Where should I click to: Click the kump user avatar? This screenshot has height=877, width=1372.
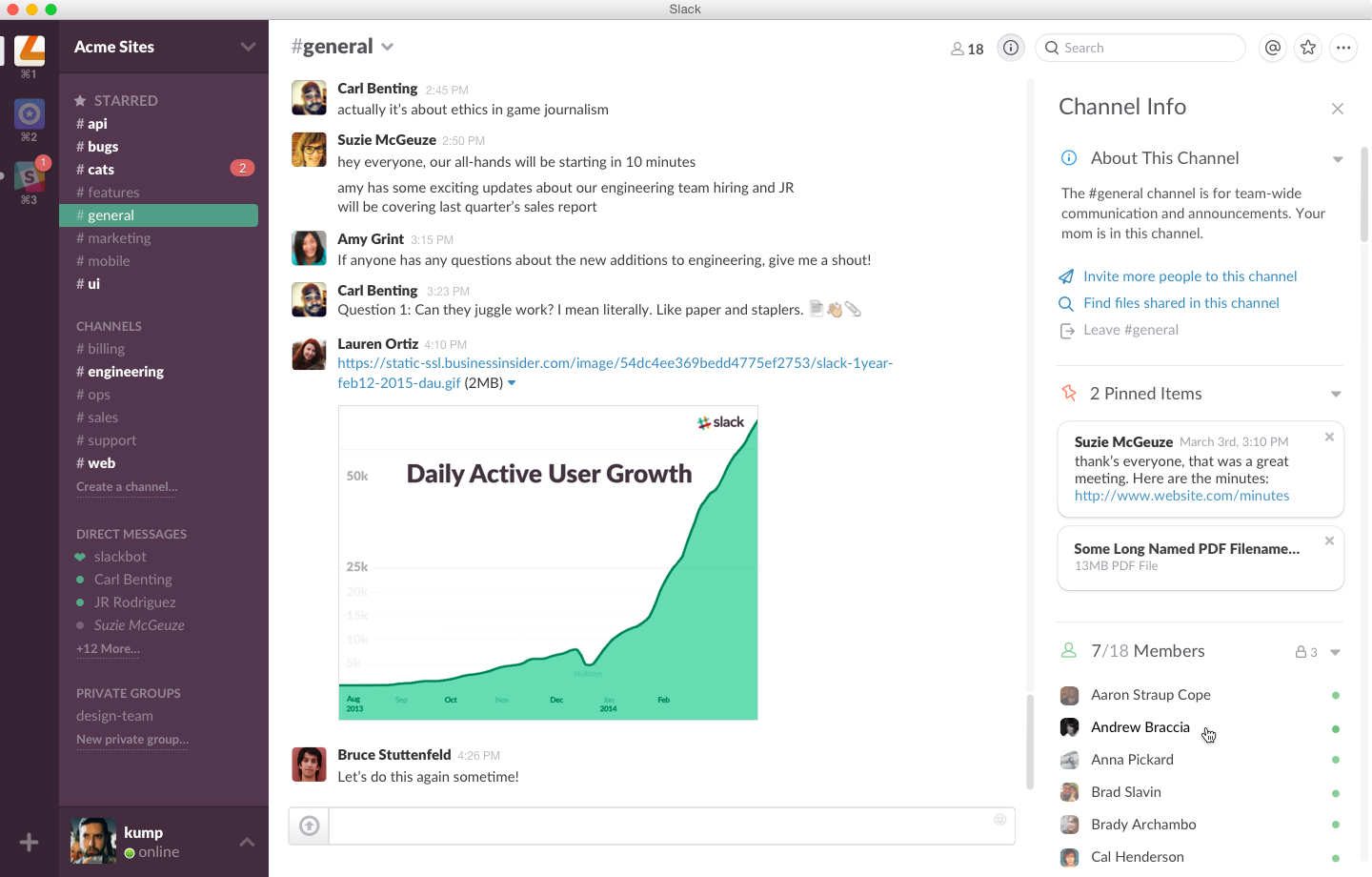tap(93, 841)
